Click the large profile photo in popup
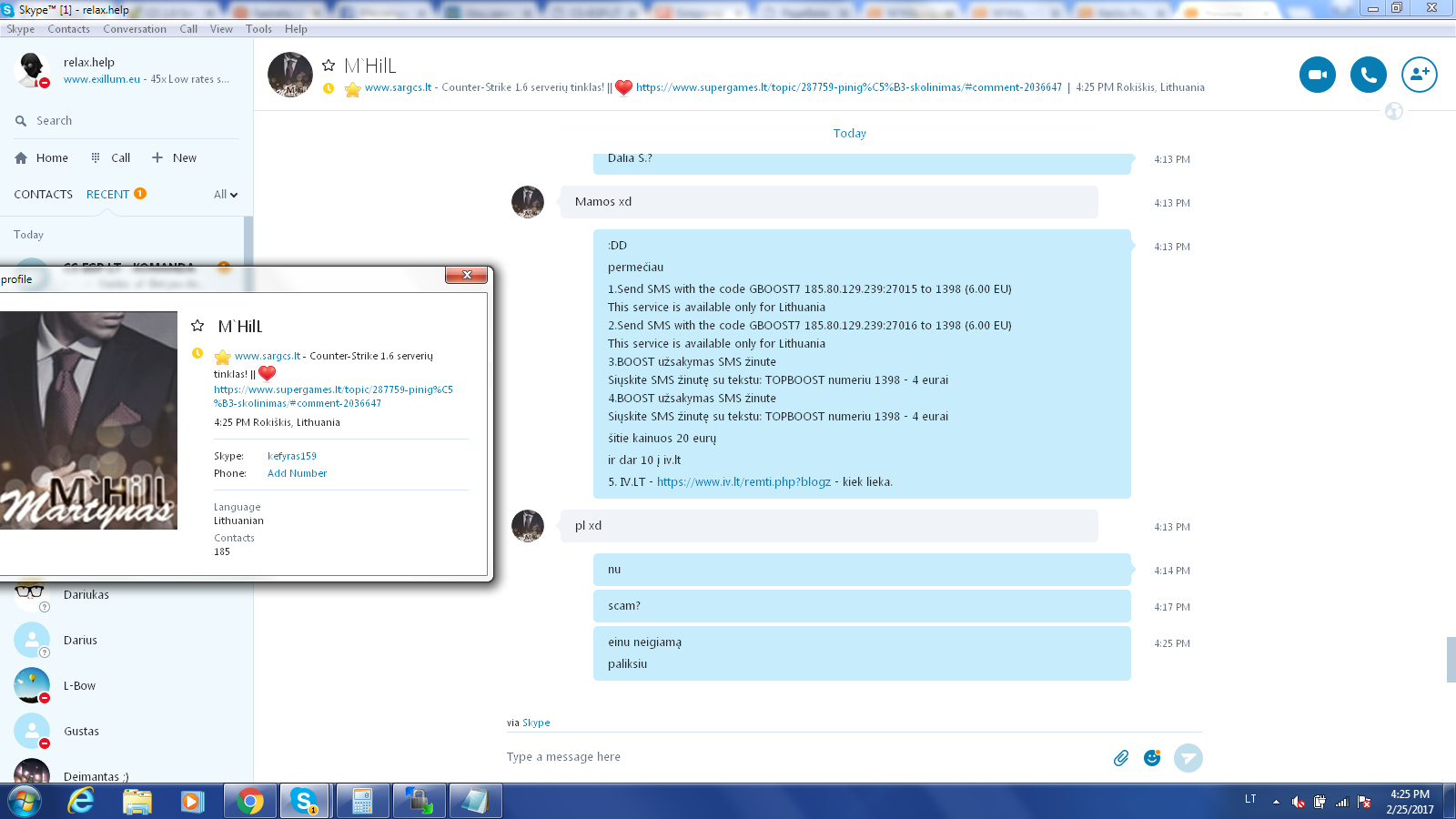Screen dimensions: 1456x819 pos(88,420)
